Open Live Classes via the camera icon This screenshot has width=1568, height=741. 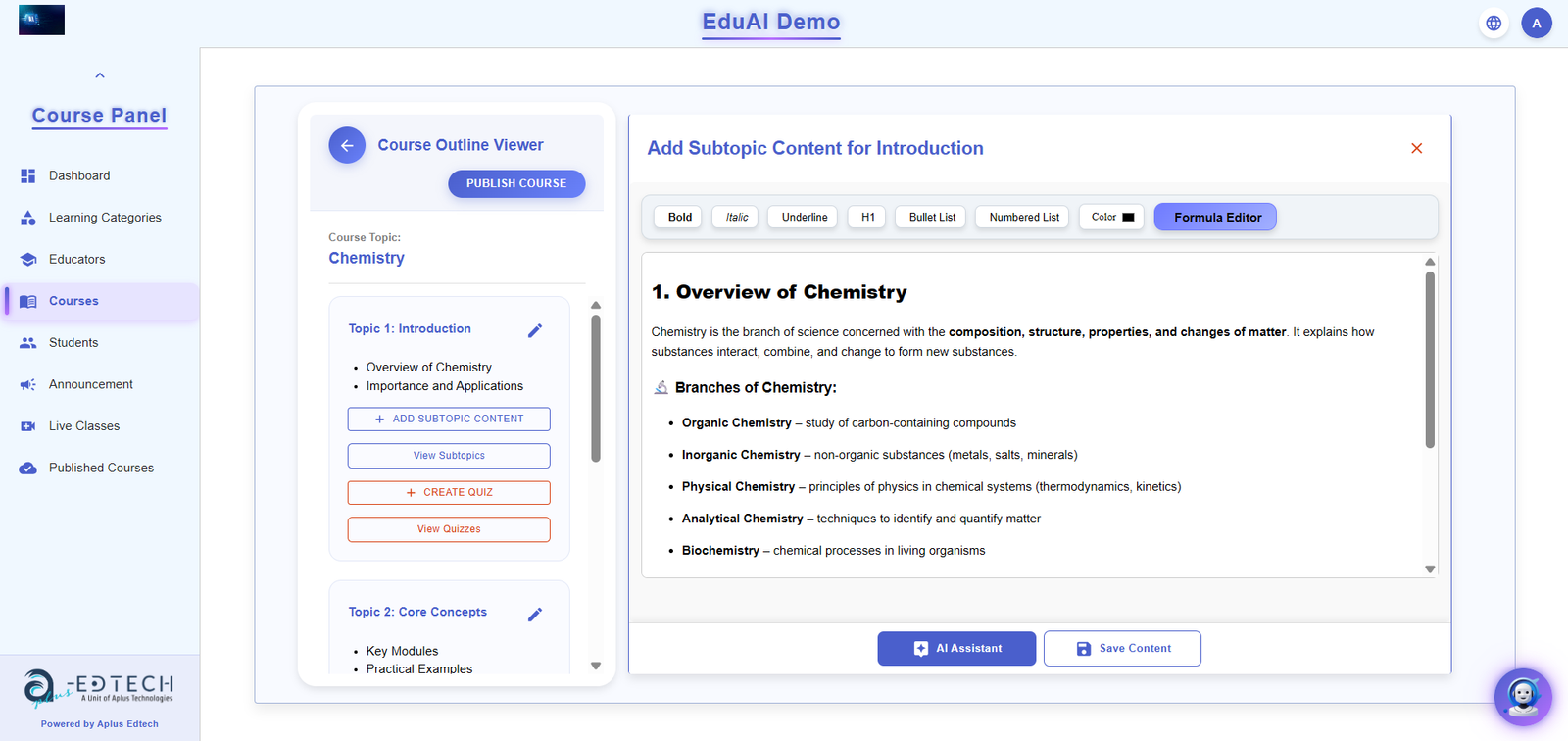tap(27, 425)
